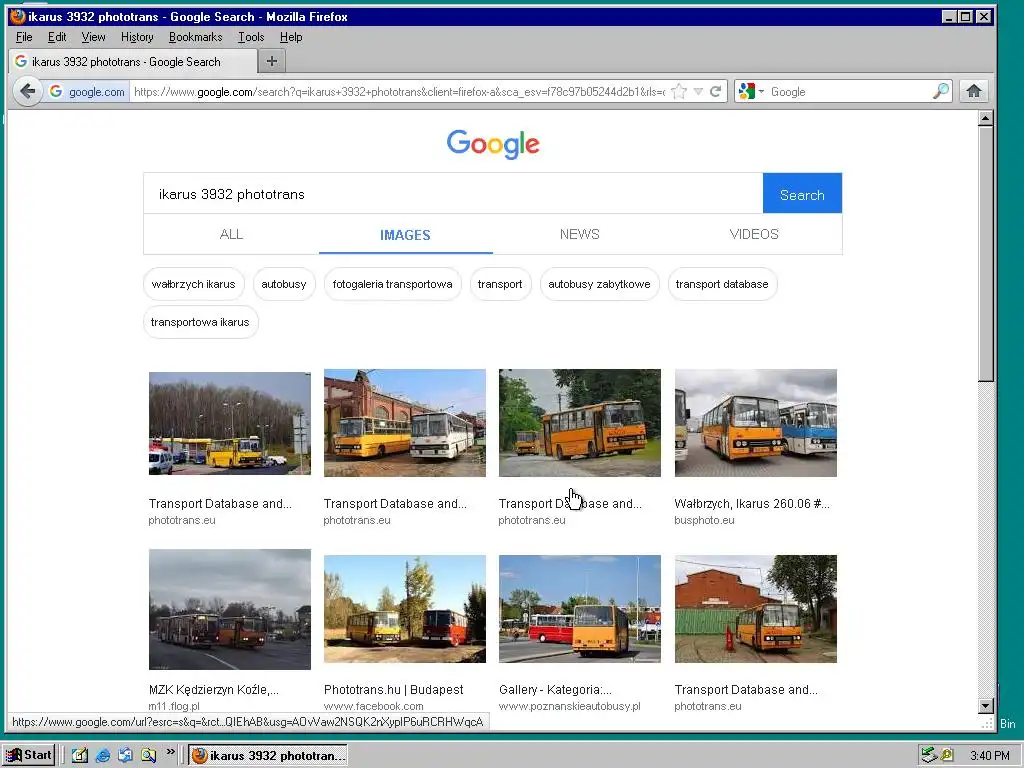Open the File menu
Viewport: 1024px width, 768px height.
24,37
